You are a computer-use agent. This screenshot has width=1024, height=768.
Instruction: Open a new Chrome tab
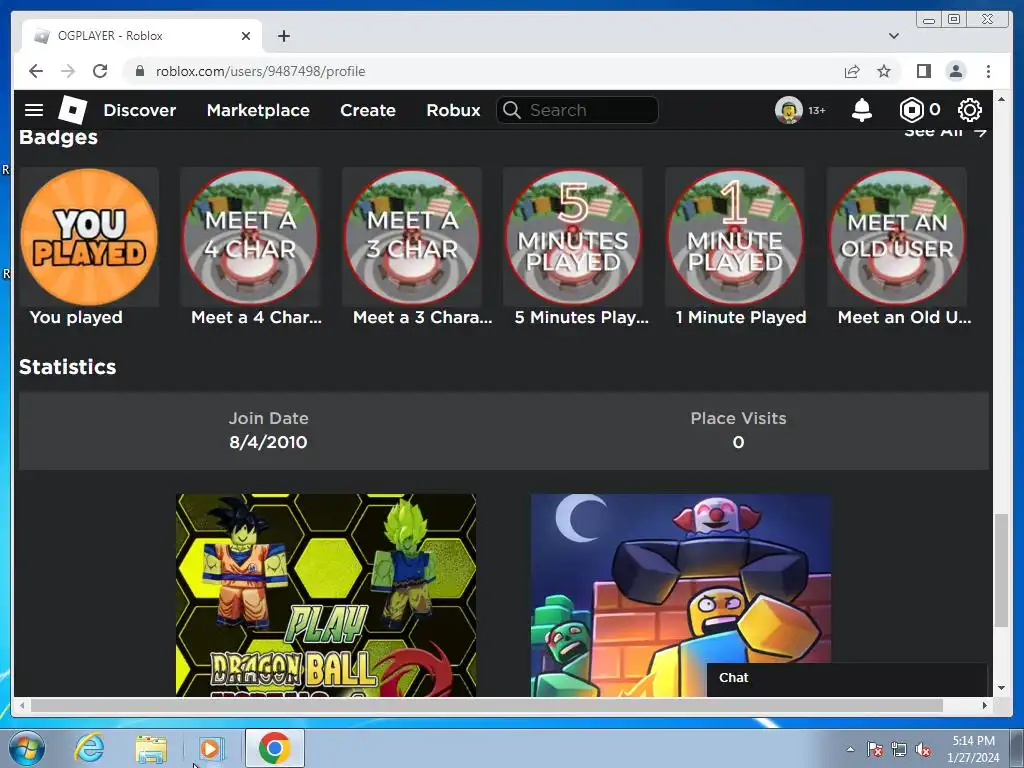click(283, 36)
